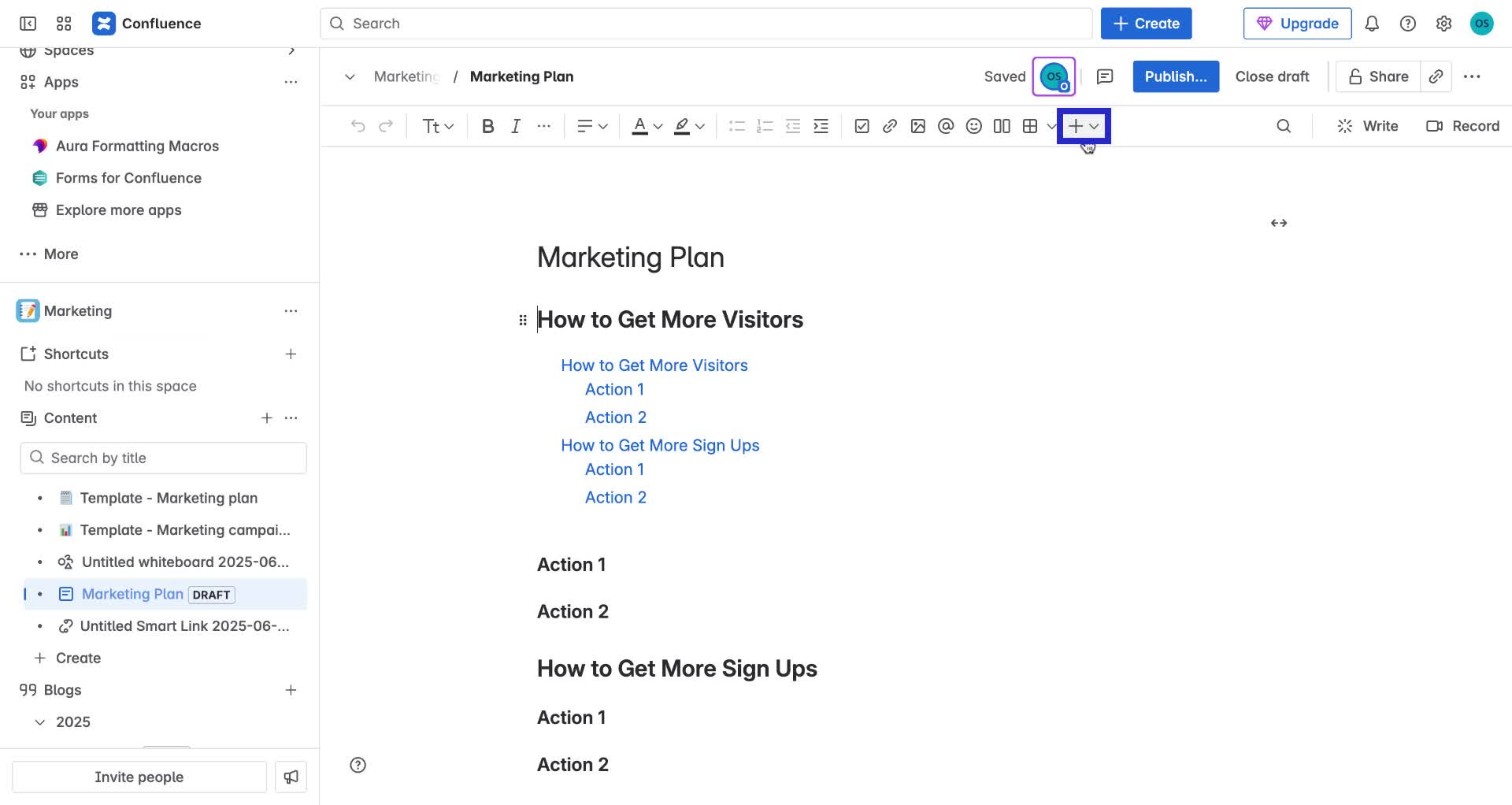Add a layout using the columns icon
The width and height of the screenshot is (1512, 805).
pos(1001,126)
